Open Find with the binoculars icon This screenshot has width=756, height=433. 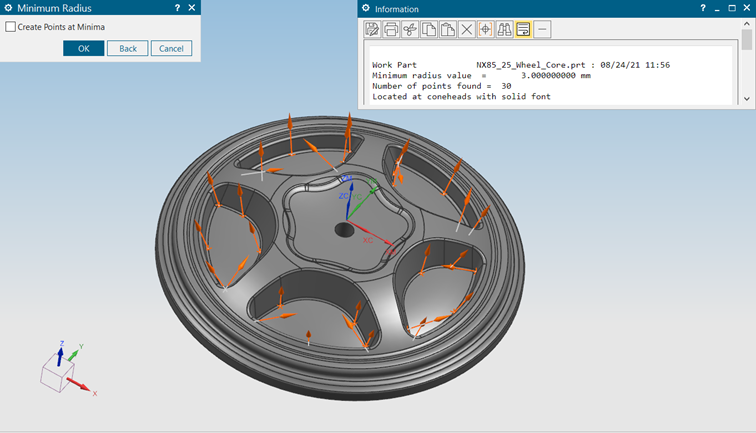504,29
